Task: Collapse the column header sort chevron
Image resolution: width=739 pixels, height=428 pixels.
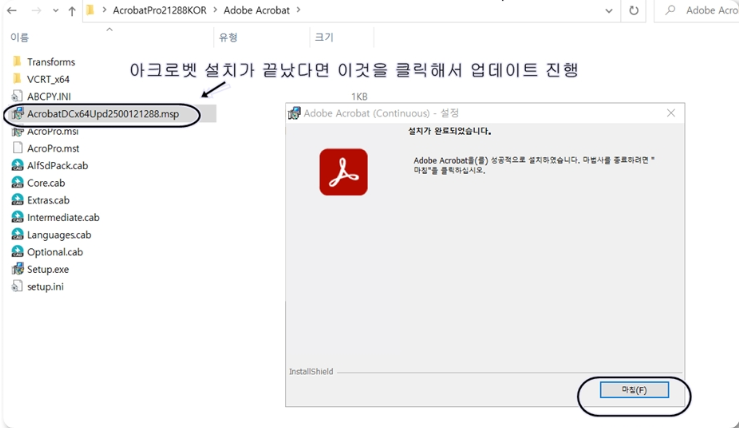Action: point(109,29)
